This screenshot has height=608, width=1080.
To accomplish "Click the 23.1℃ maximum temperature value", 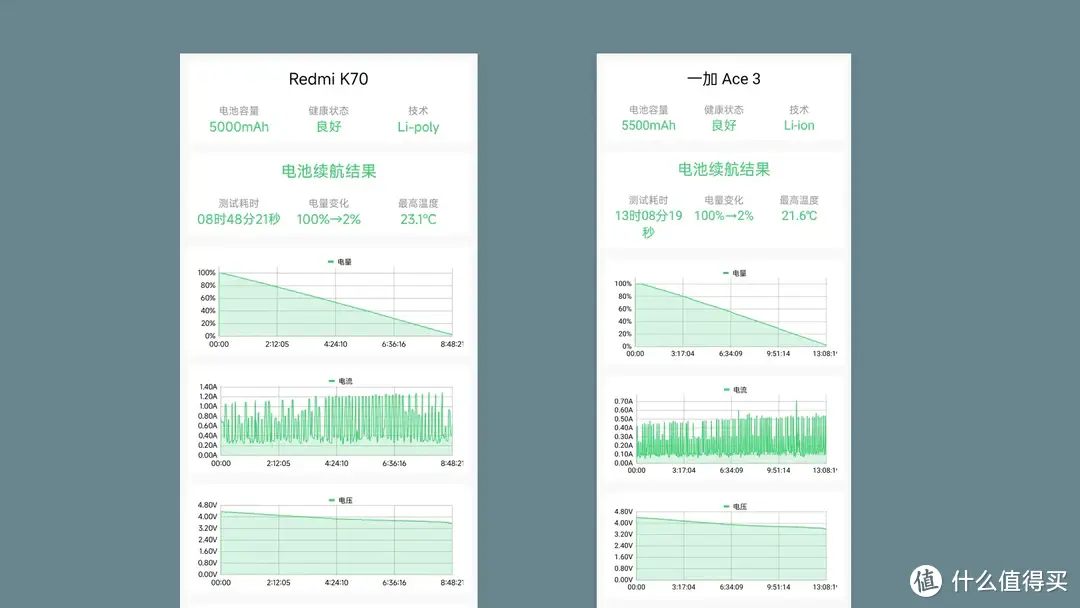I will (418, 219).
